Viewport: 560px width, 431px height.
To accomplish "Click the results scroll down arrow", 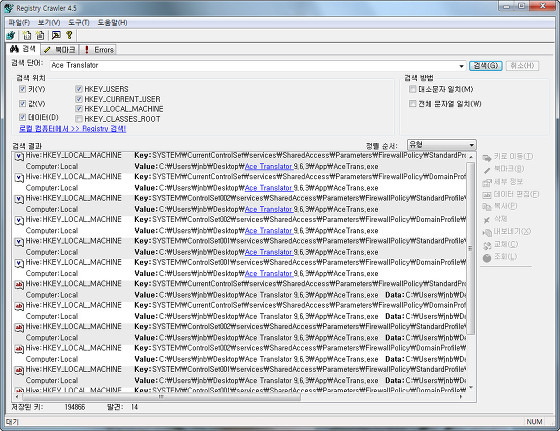I will coord(471,387).
